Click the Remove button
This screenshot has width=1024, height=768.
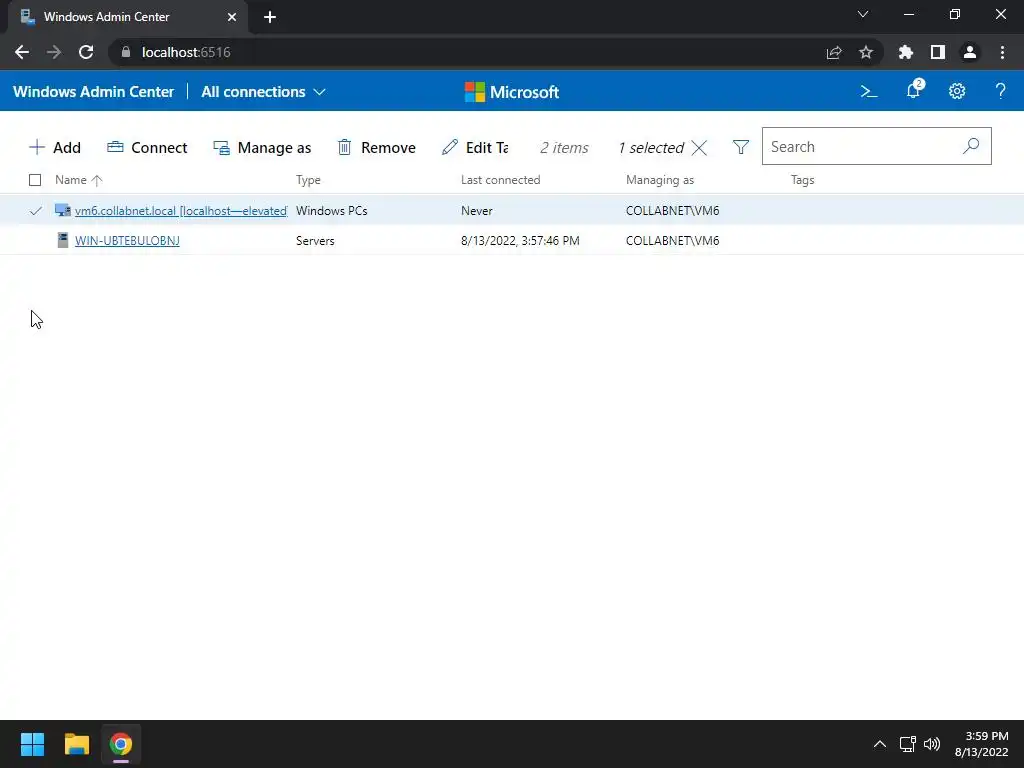coord(376,148)
